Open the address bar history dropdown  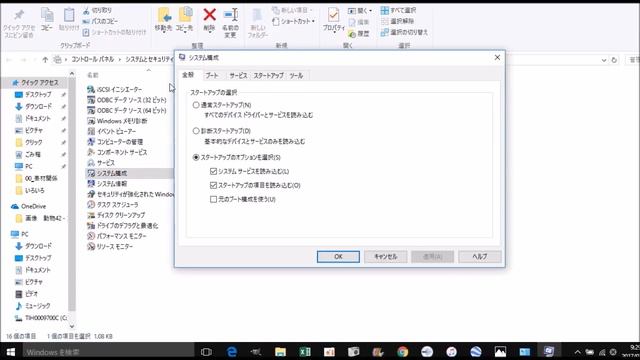pyautogui.click(x=604, y=60)
